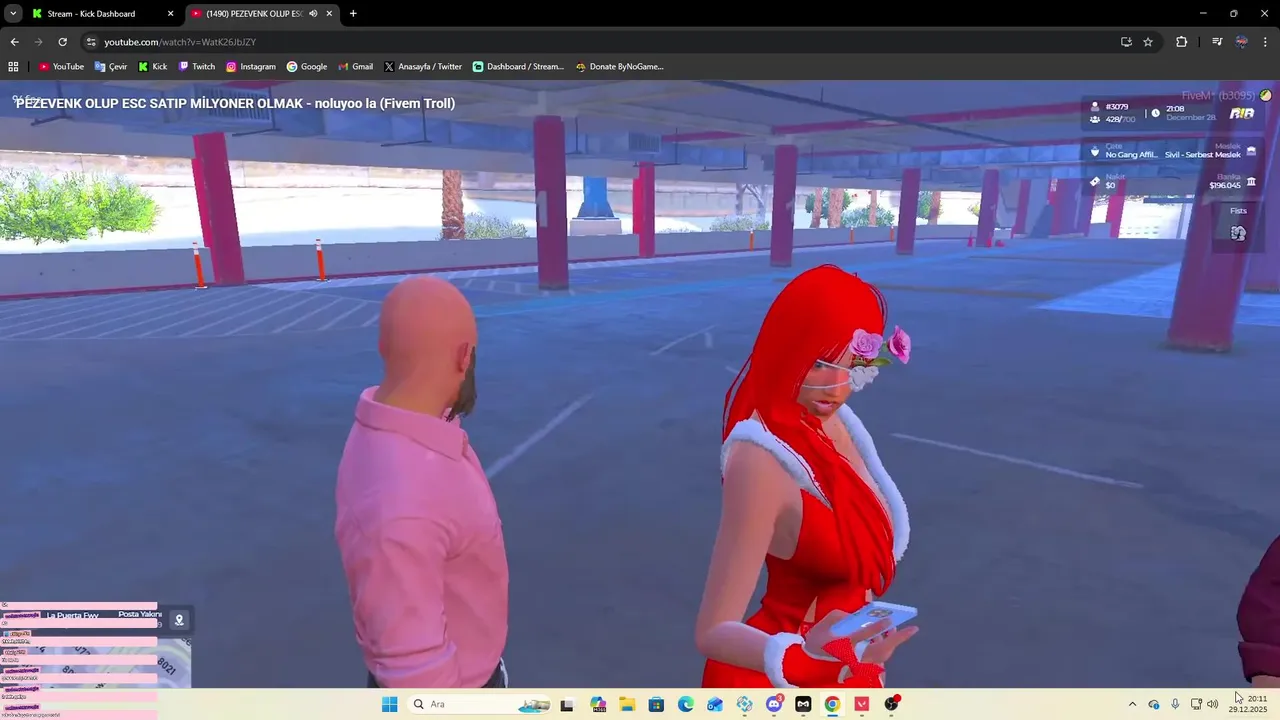This screenshot has width=1280, height=720.
Task: Open the Windows Start menu
Action: coord(389,704)
